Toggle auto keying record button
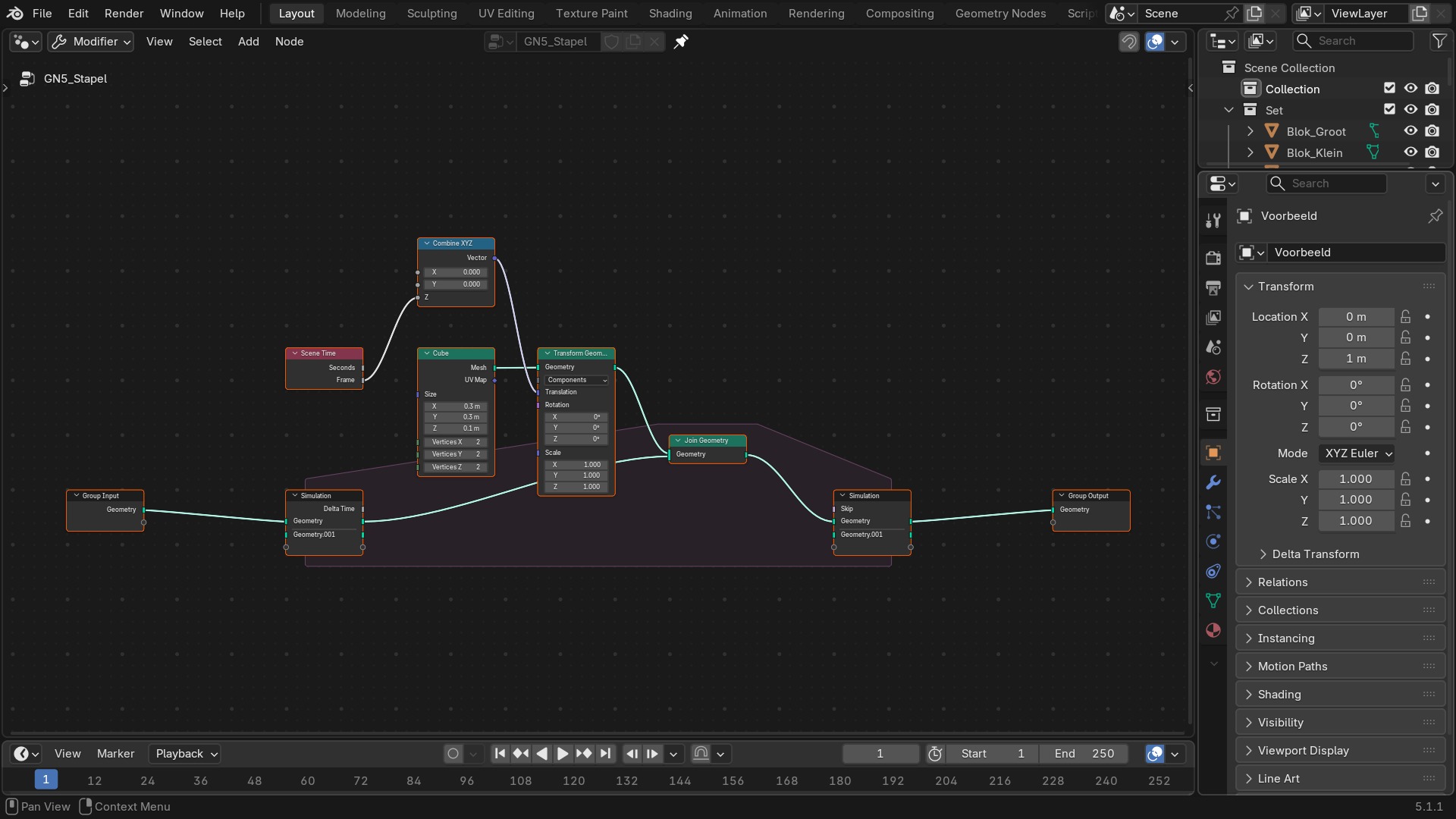The image size is (1456, 819). (453, 753)
